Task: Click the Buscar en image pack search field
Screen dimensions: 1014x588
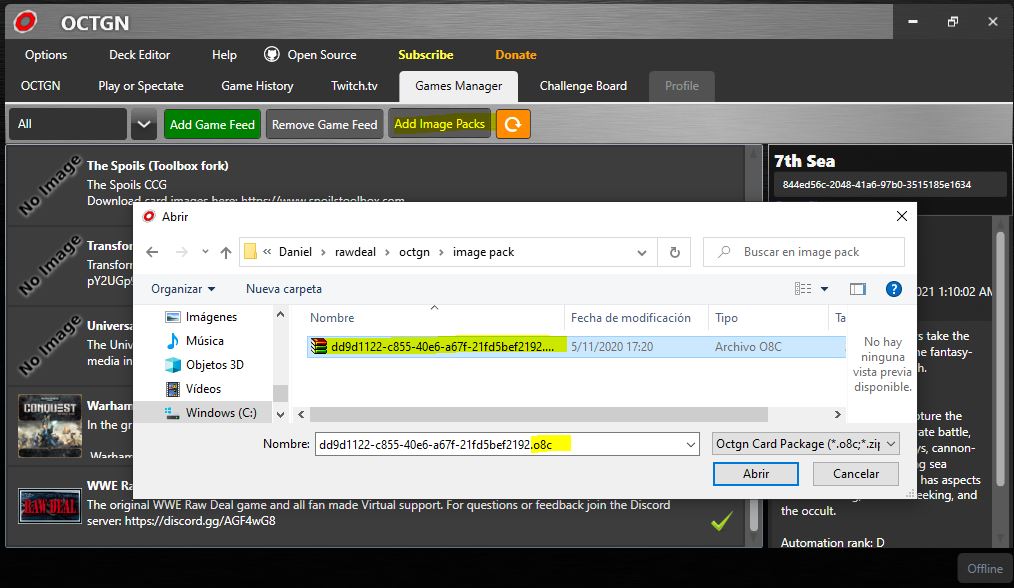Action: (803, 252)
